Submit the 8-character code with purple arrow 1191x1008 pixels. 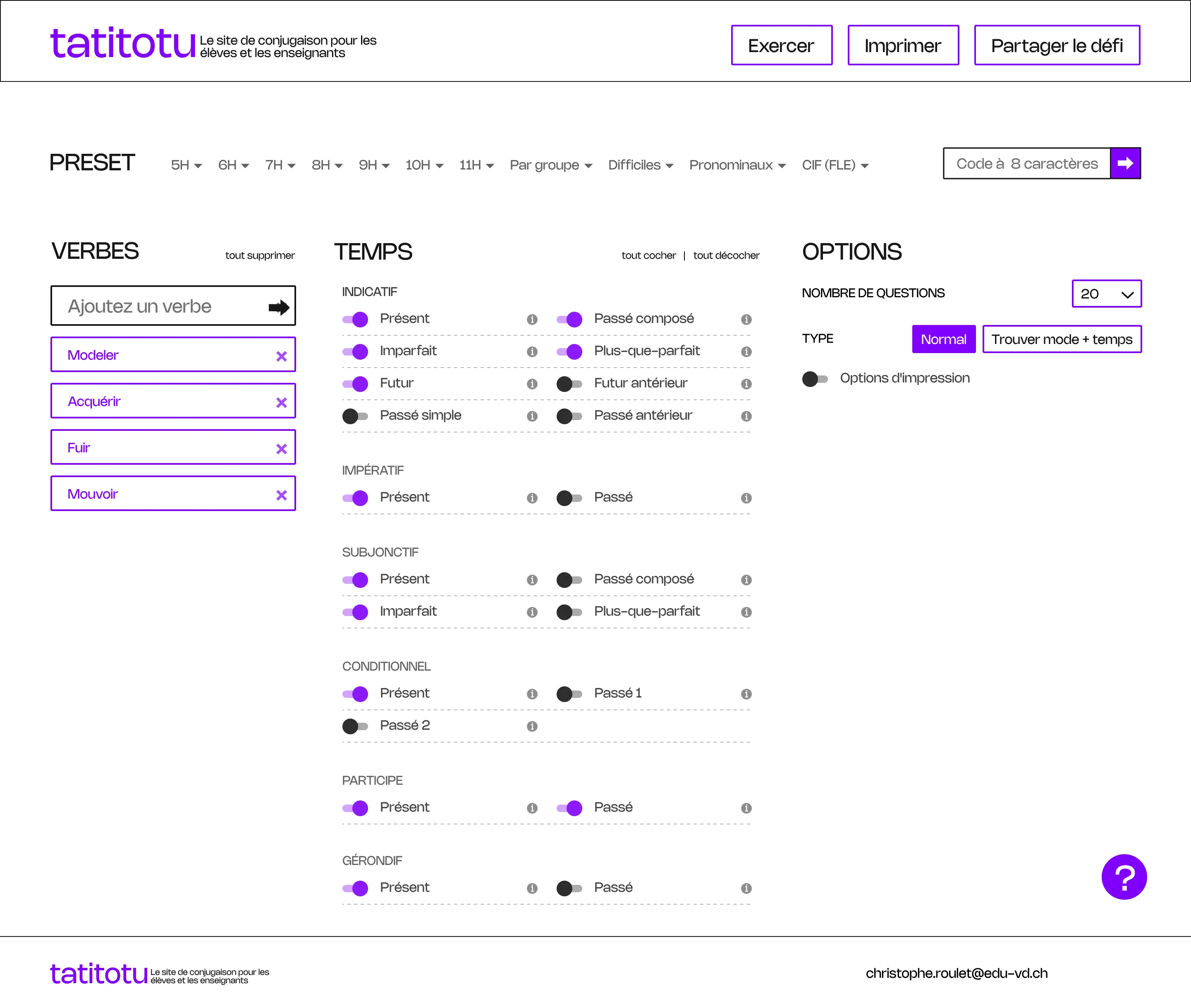[1125, 164]
